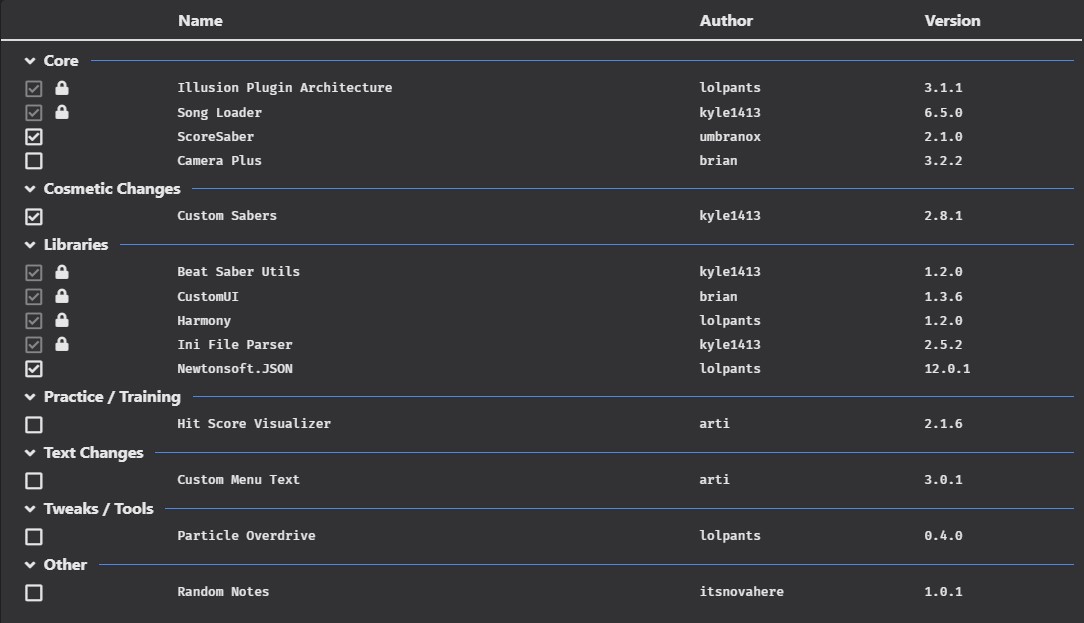Enable the Hit Score Visualizer mod

tap(34, 425)
